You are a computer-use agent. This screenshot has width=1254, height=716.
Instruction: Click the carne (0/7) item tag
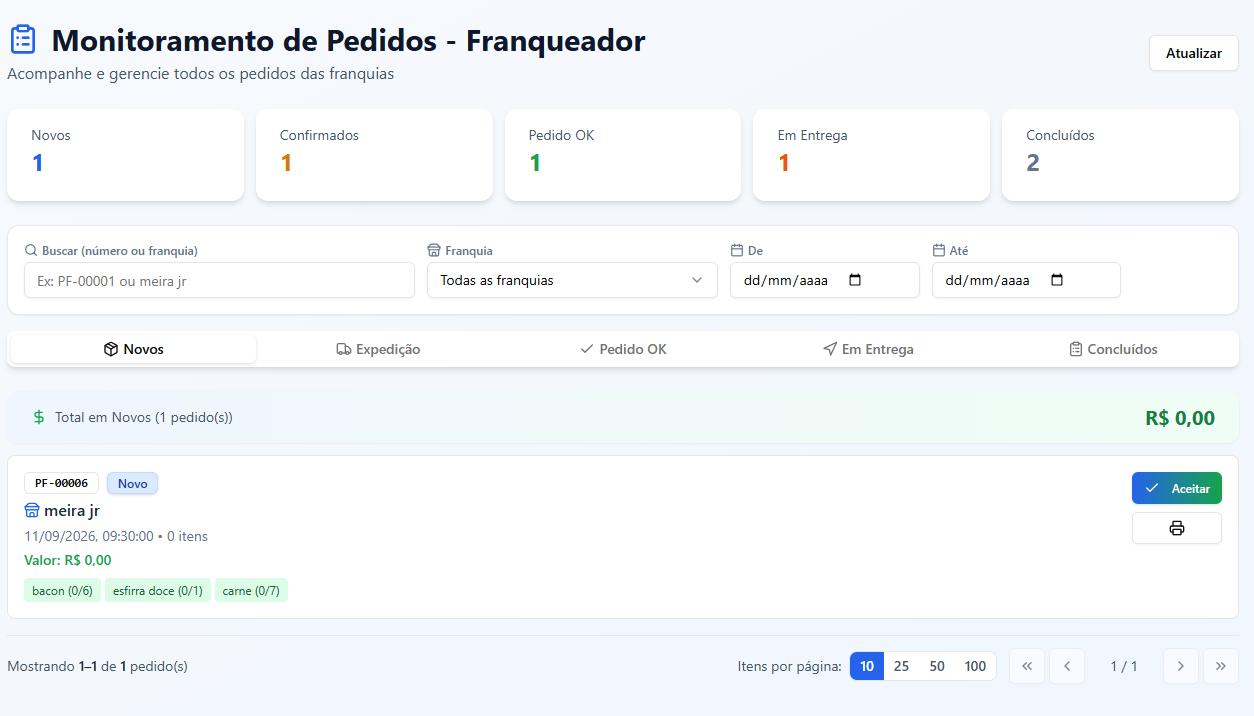point(251,590)
